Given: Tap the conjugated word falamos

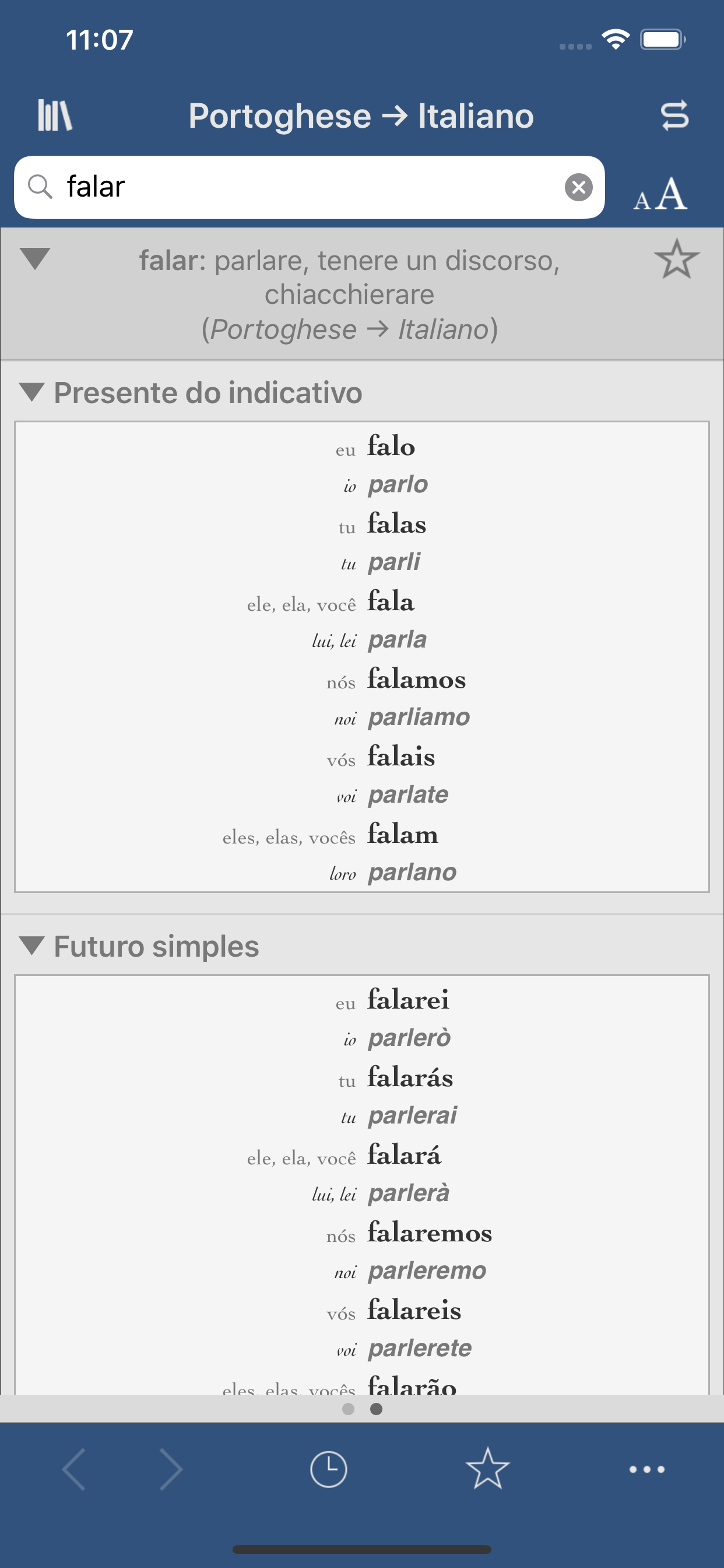Looking at the screenshot, I should tap(416, 678).
